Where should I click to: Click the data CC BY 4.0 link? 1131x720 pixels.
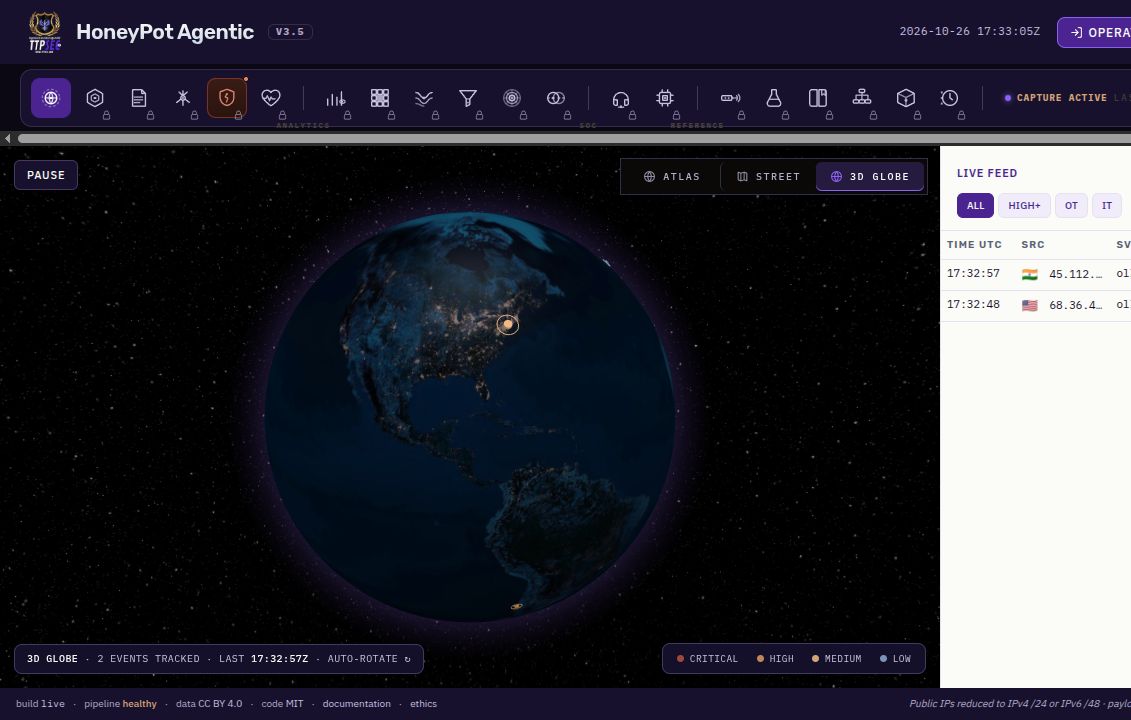(209, 704)
